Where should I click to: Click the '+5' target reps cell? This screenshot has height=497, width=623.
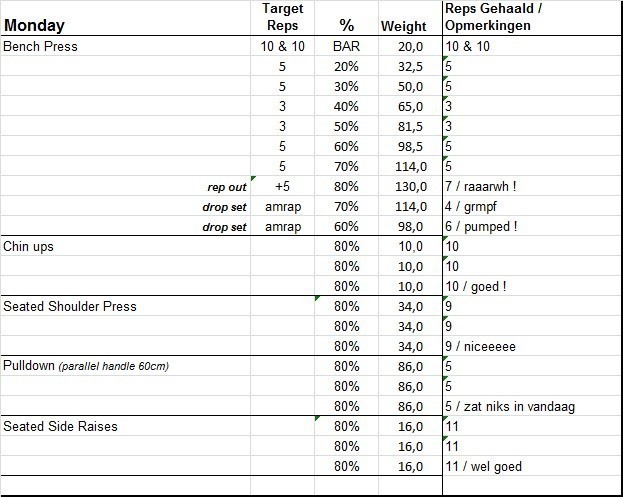tap(282, 186)
